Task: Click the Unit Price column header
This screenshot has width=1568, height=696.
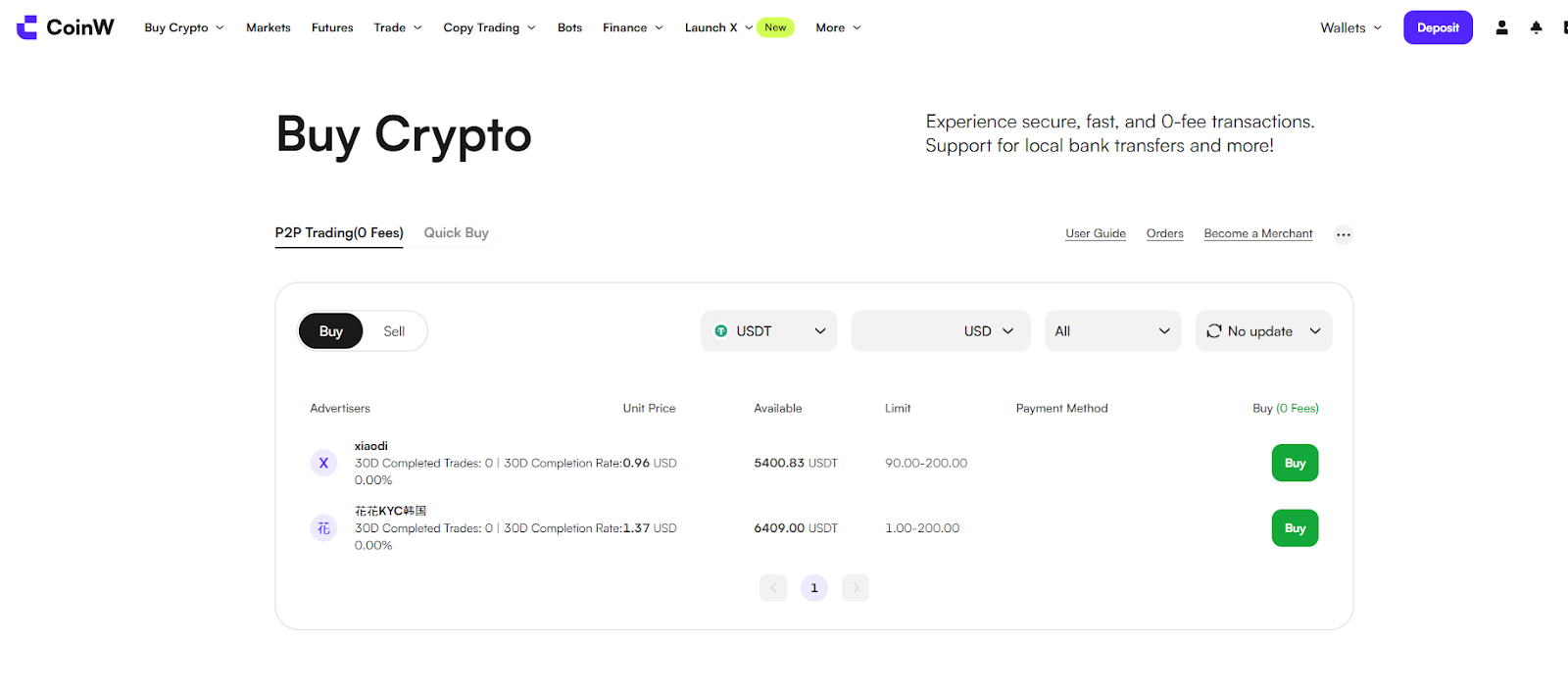Action: click(649, 409)
